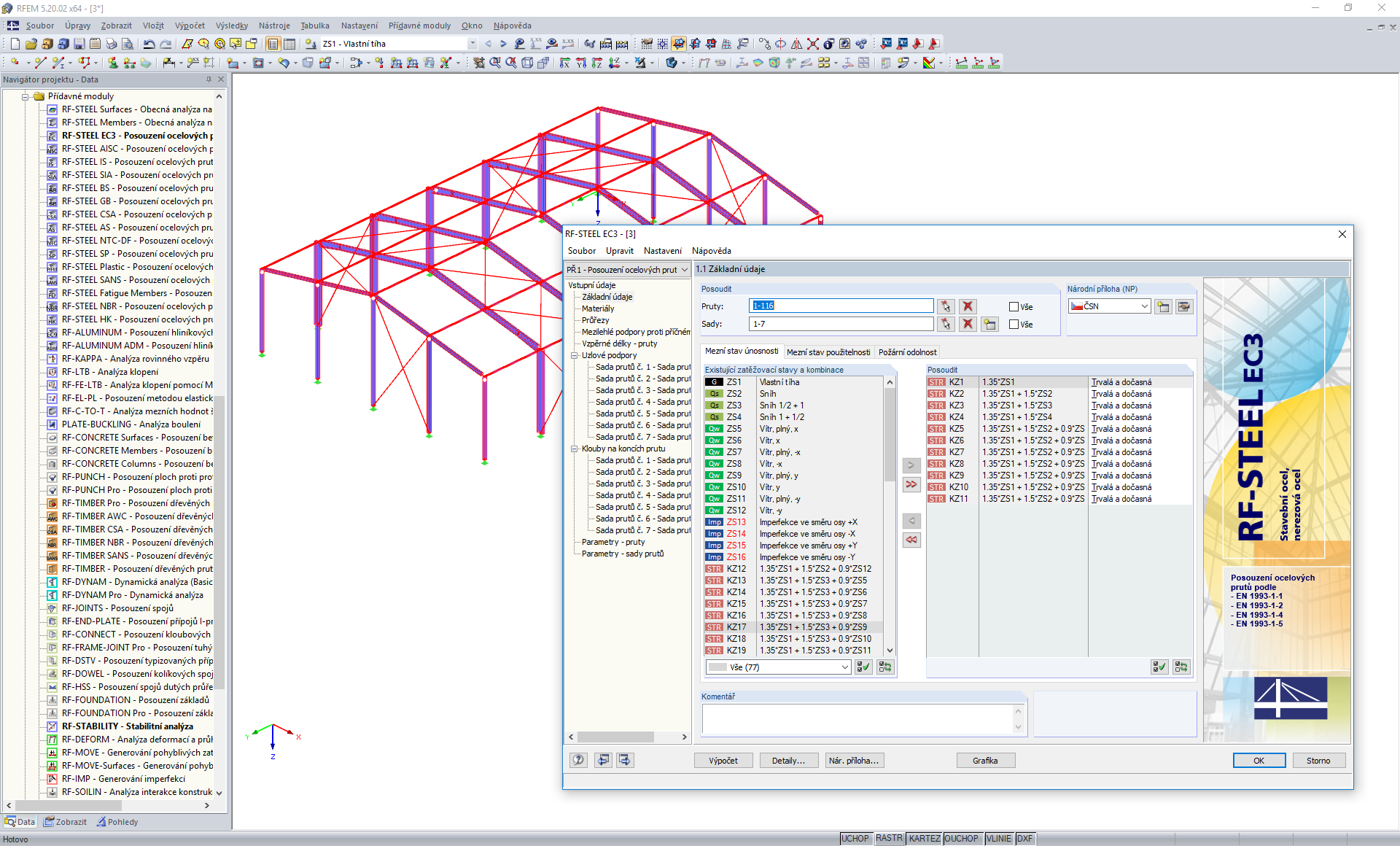Select the Parametry - pruty tree item
The height and width of the screenshot is (846, 1400).
point(613,542)
